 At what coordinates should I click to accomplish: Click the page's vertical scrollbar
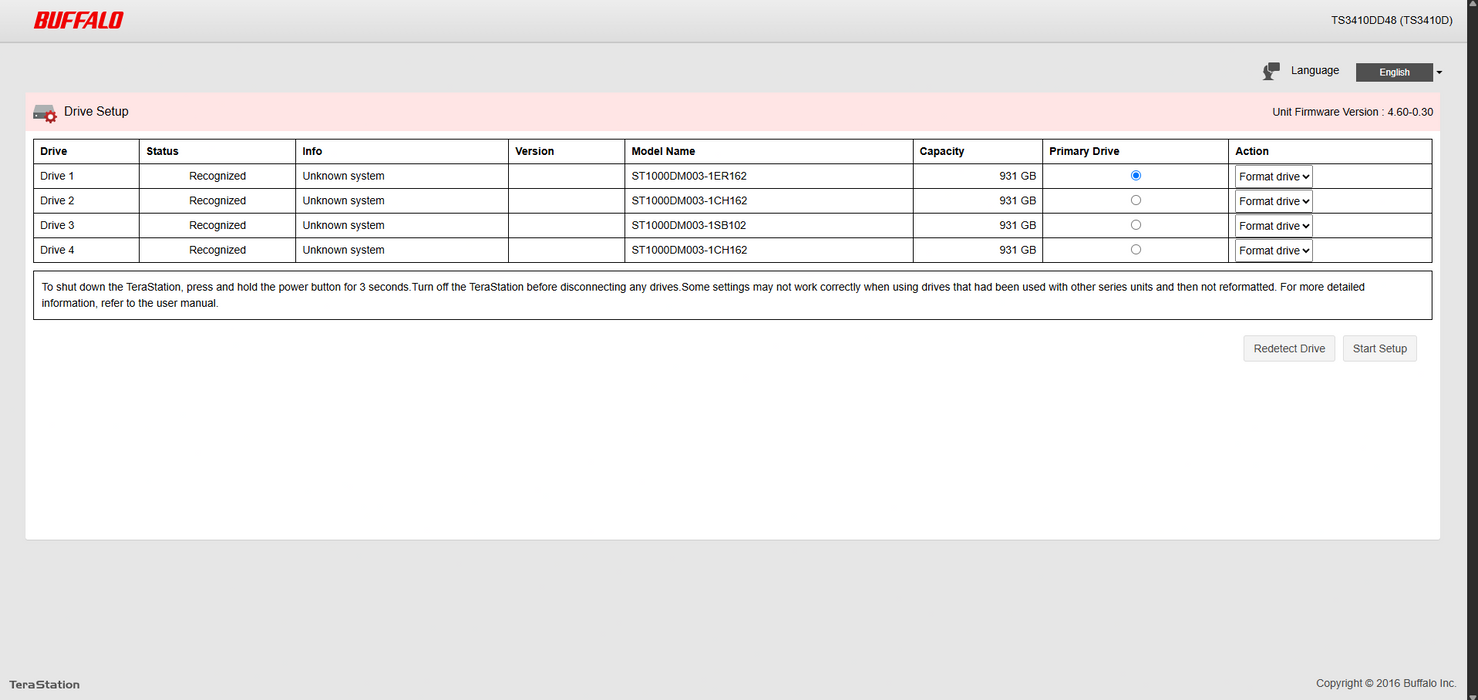click(1472, 350)
